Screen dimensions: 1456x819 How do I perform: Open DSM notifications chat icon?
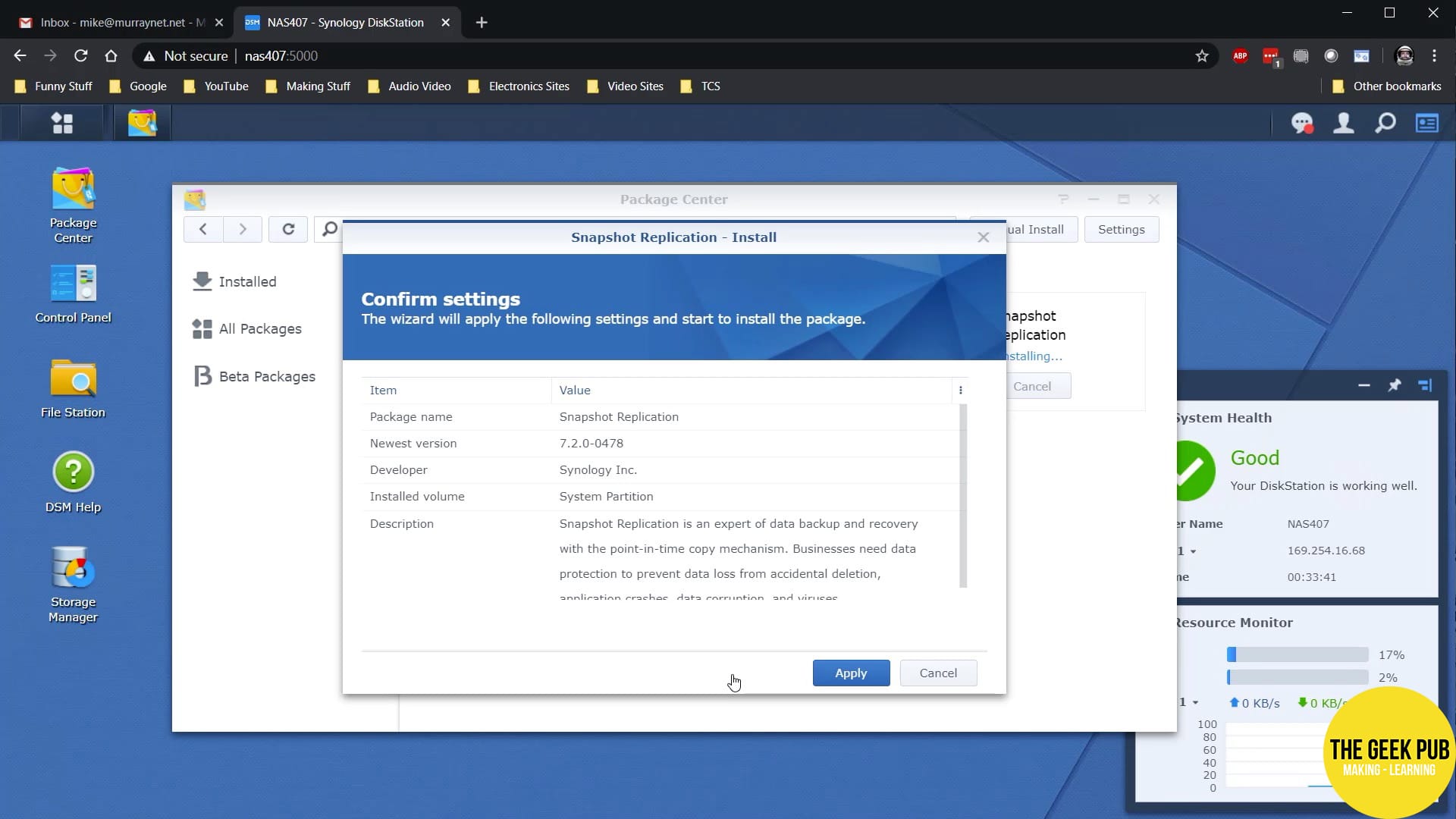click(1302, 123)
